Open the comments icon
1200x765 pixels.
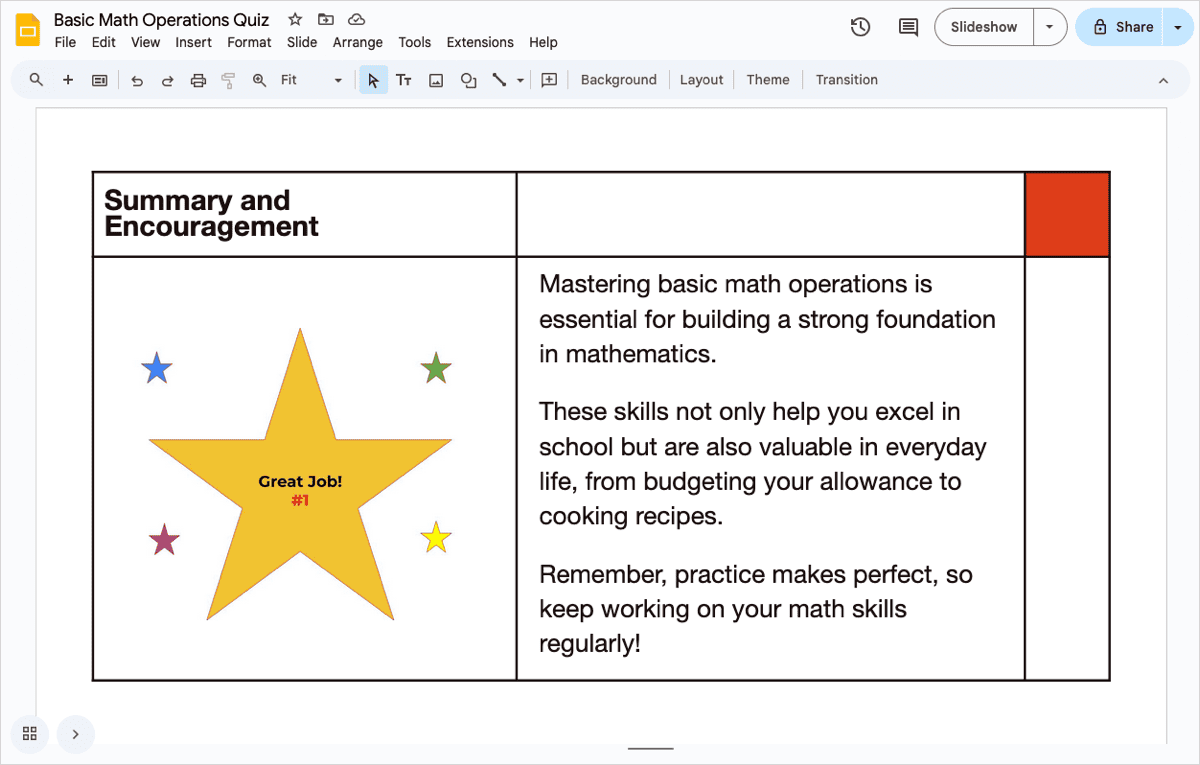[x=908, y=27]
